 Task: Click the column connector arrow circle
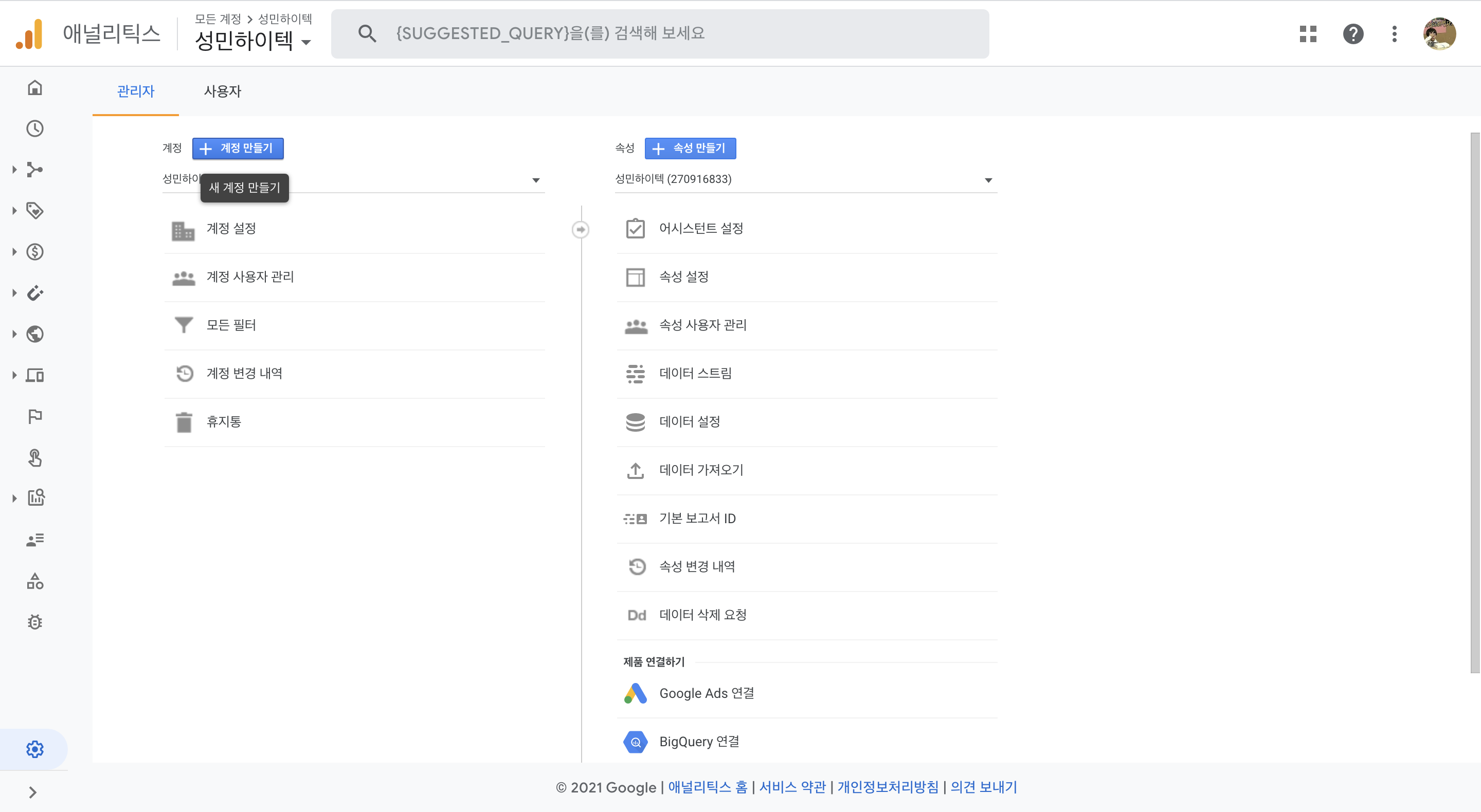coord(581,229)
